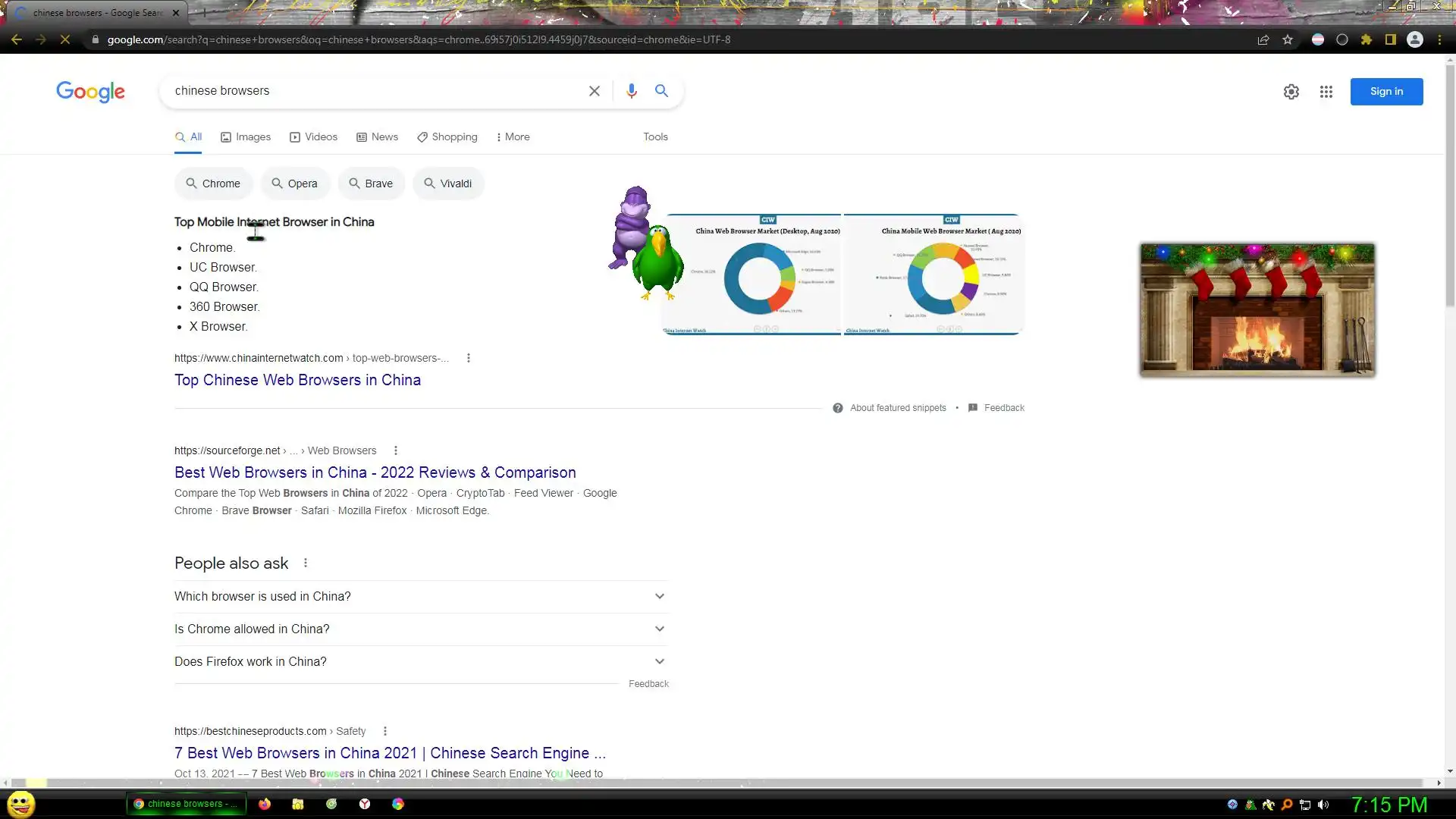Image resolution: width=1456 pixels, height=819 pixels.
Task: Clear the search box with X icon
Action: click(x=595, y=91)
